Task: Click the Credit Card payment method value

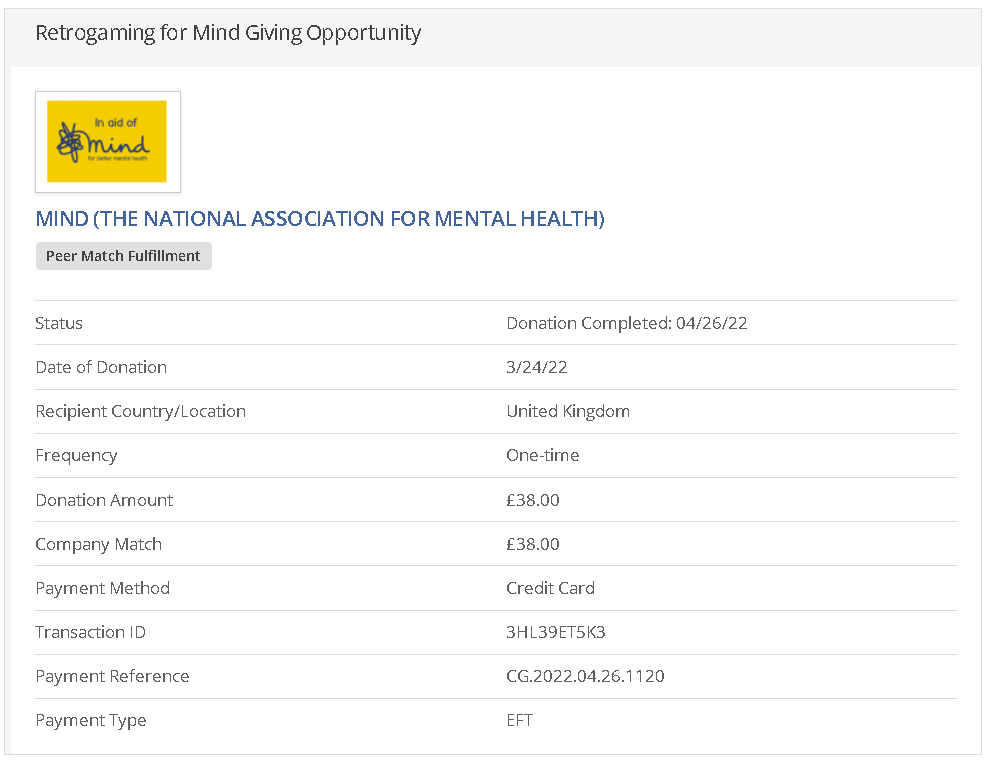Action: 550,588
